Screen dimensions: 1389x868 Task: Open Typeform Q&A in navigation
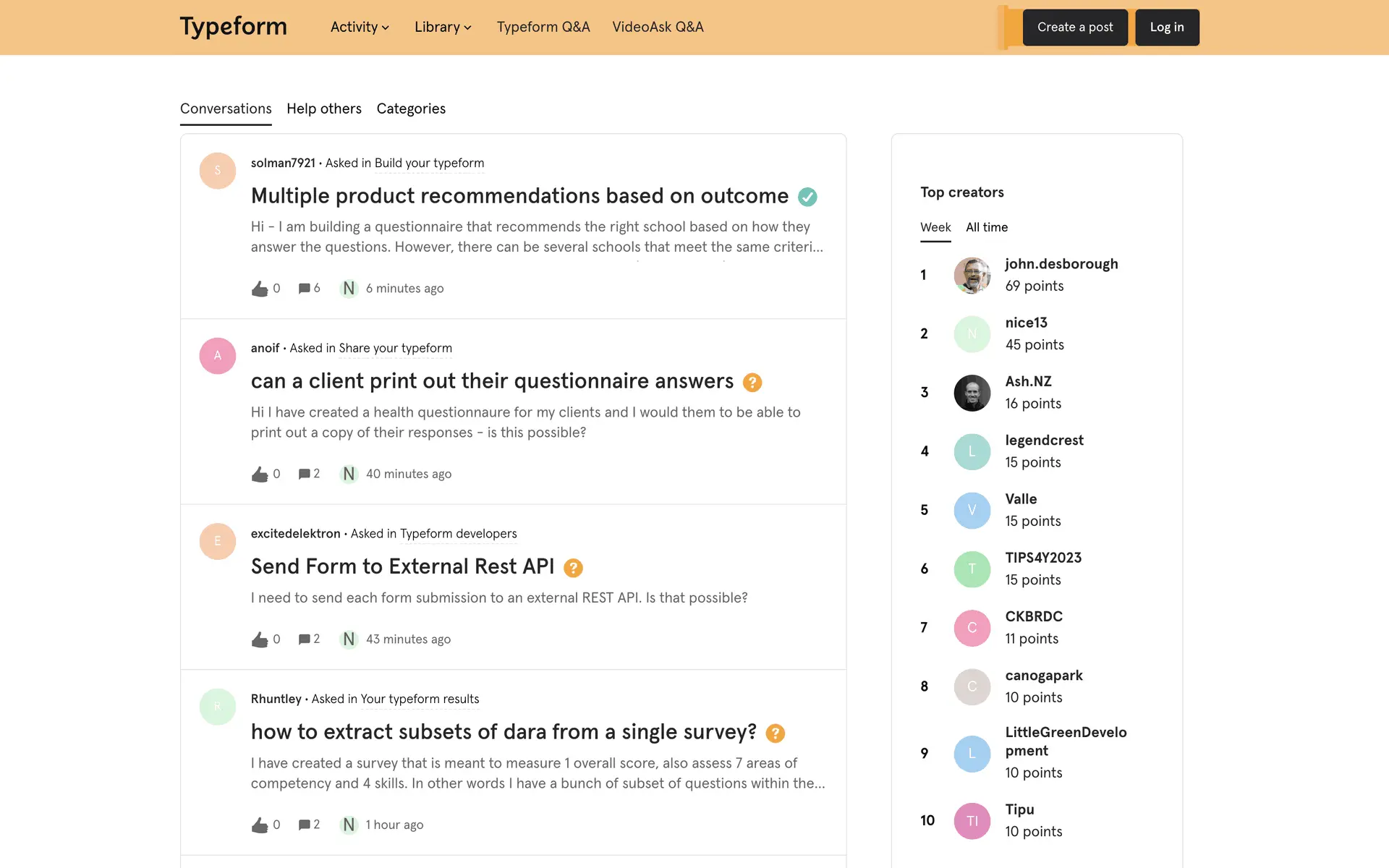pos(543,27)
